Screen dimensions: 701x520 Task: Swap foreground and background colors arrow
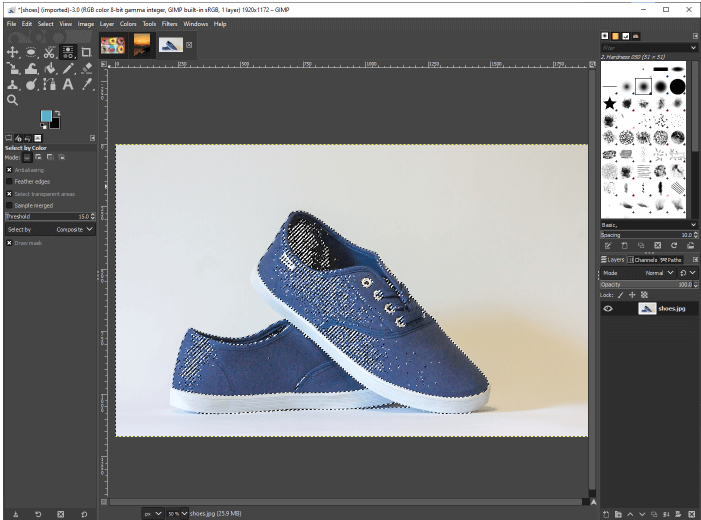click(57, 113)
